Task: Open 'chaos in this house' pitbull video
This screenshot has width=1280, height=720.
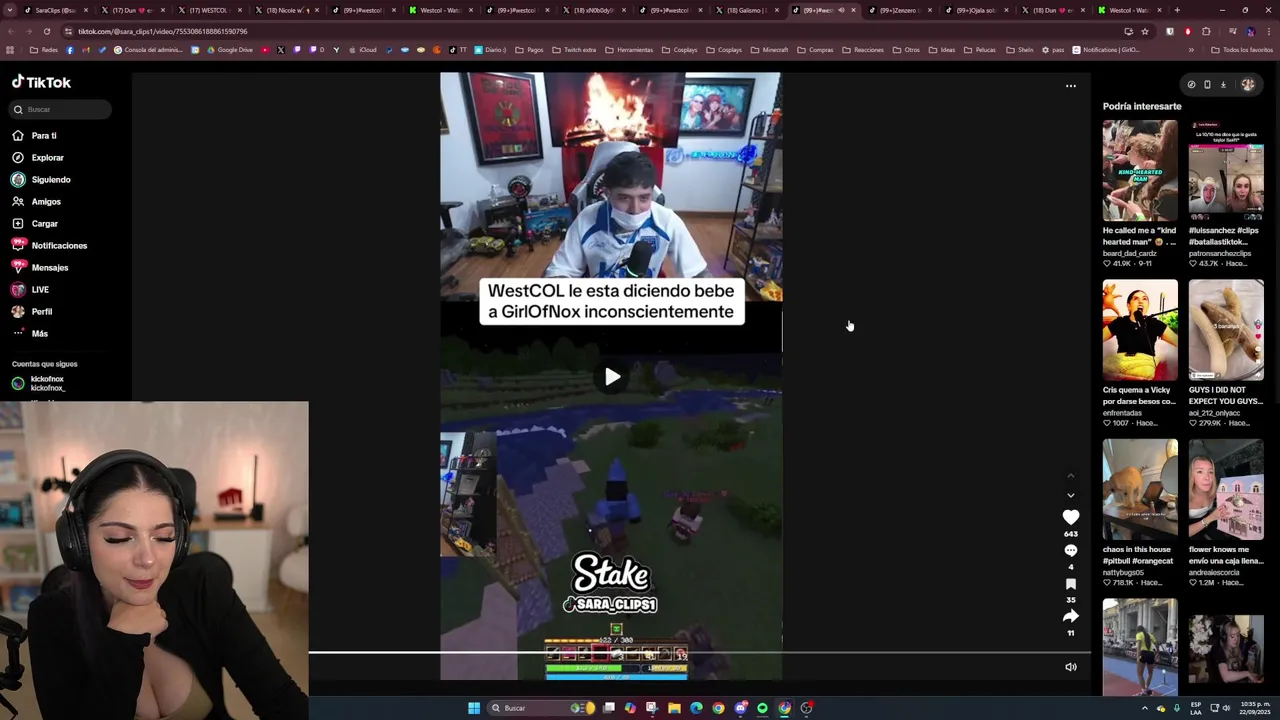Action: pyautogui.click(x=1140, y=490)
